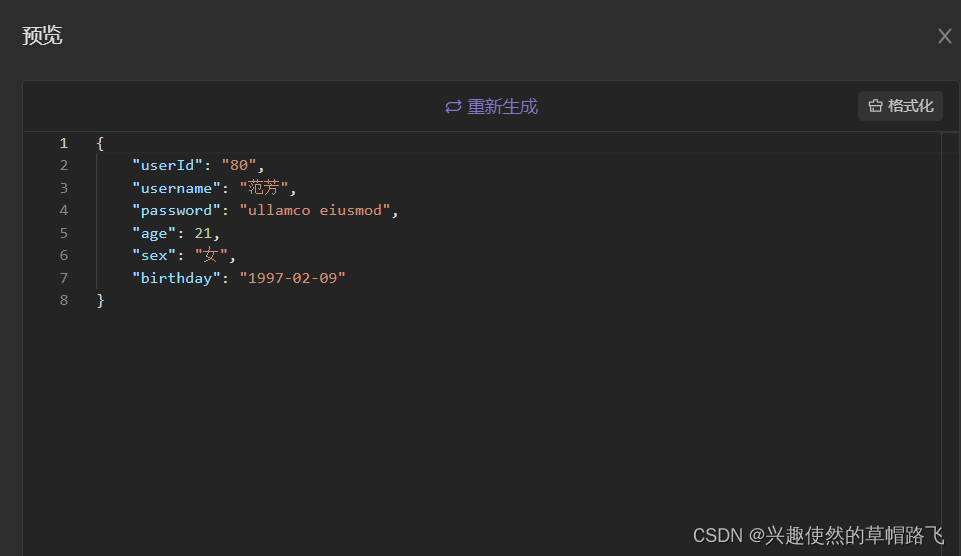
Task: Click line number 1 in gutter
Action: click(x=64, y=143)
